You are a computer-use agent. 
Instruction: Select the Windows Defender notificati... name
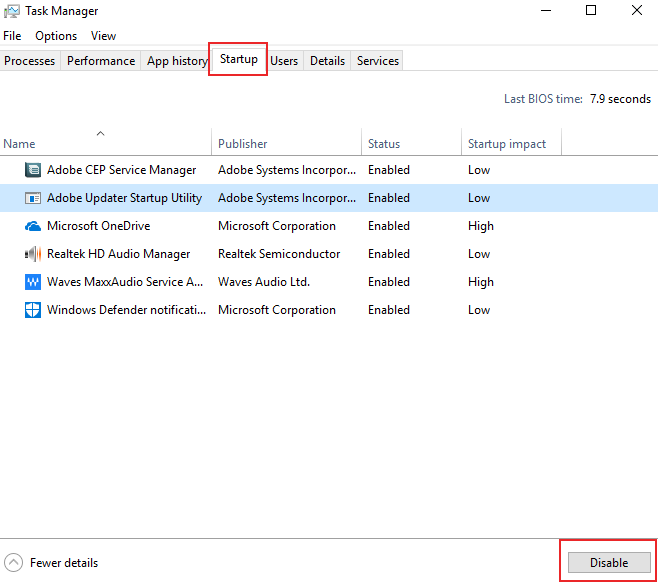[x=126, y=310]
